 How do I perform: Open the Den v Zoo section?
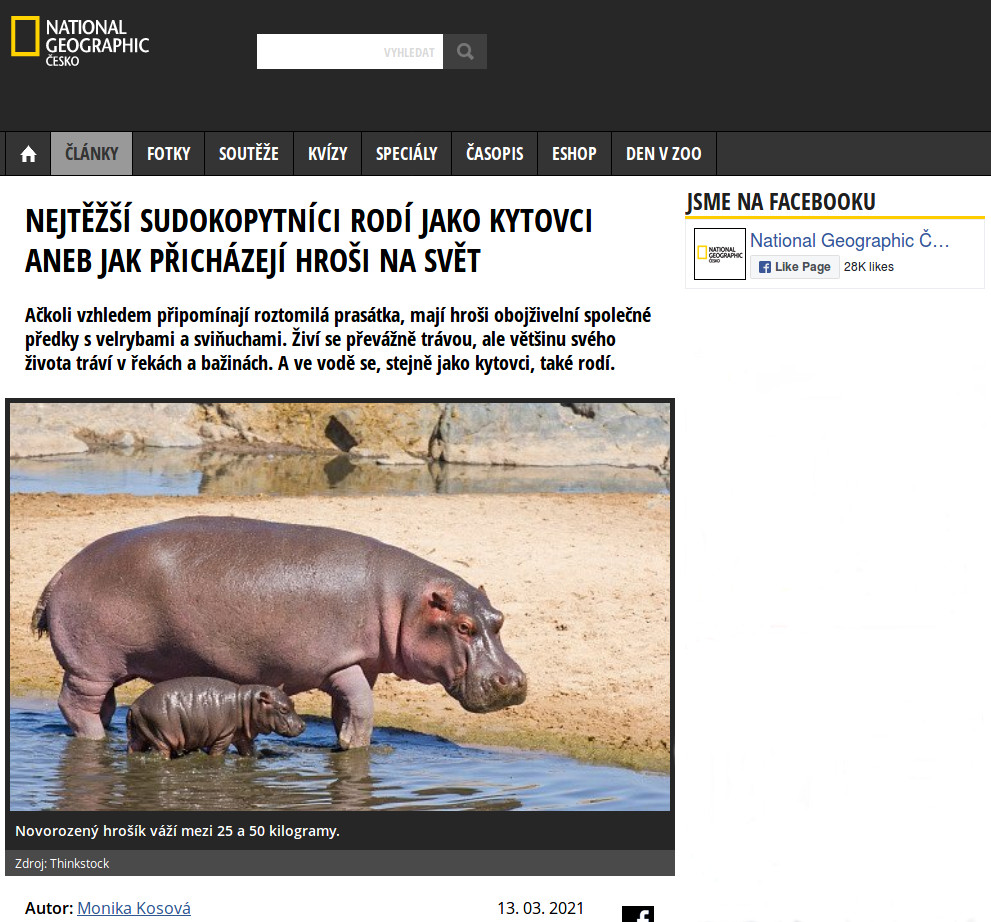(664, 154)
